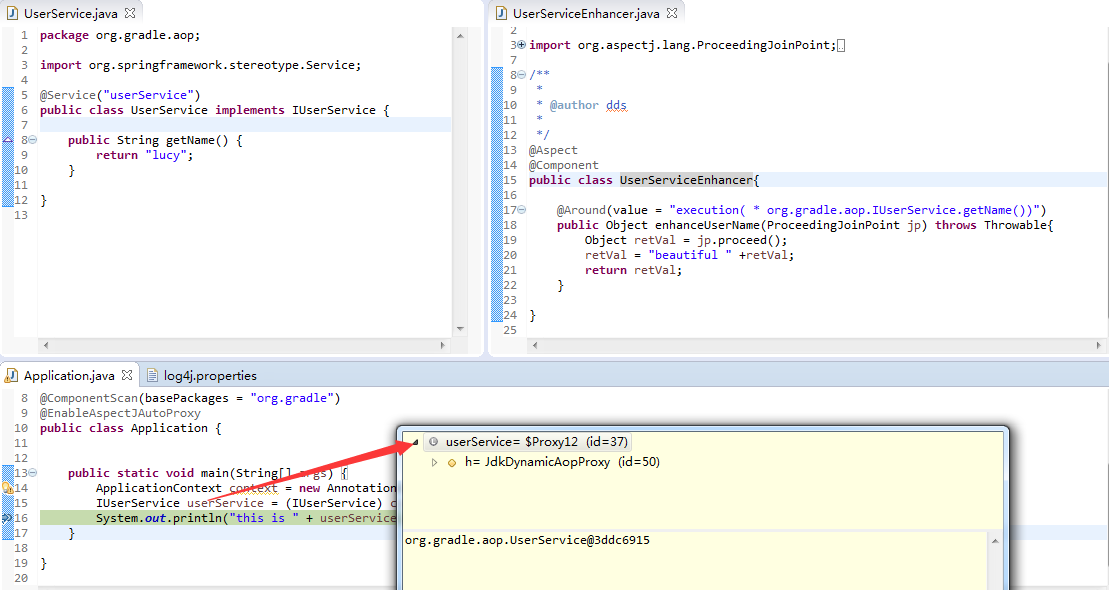Select h= JdkDynamicAopProxy (id=50) row

(x=562, y=462)
